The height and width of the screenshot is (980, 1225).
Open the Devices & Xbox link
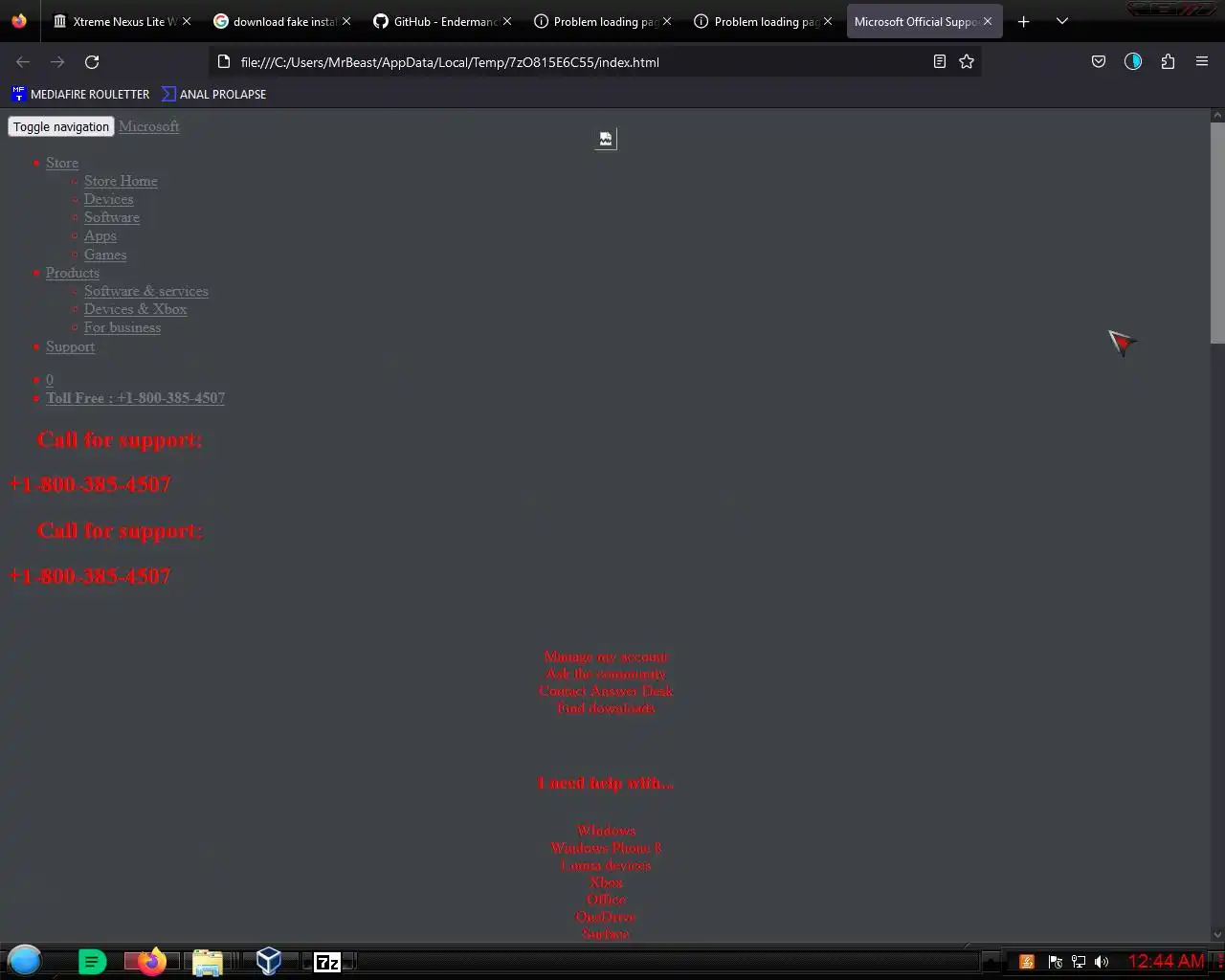[x=135, y=309]
